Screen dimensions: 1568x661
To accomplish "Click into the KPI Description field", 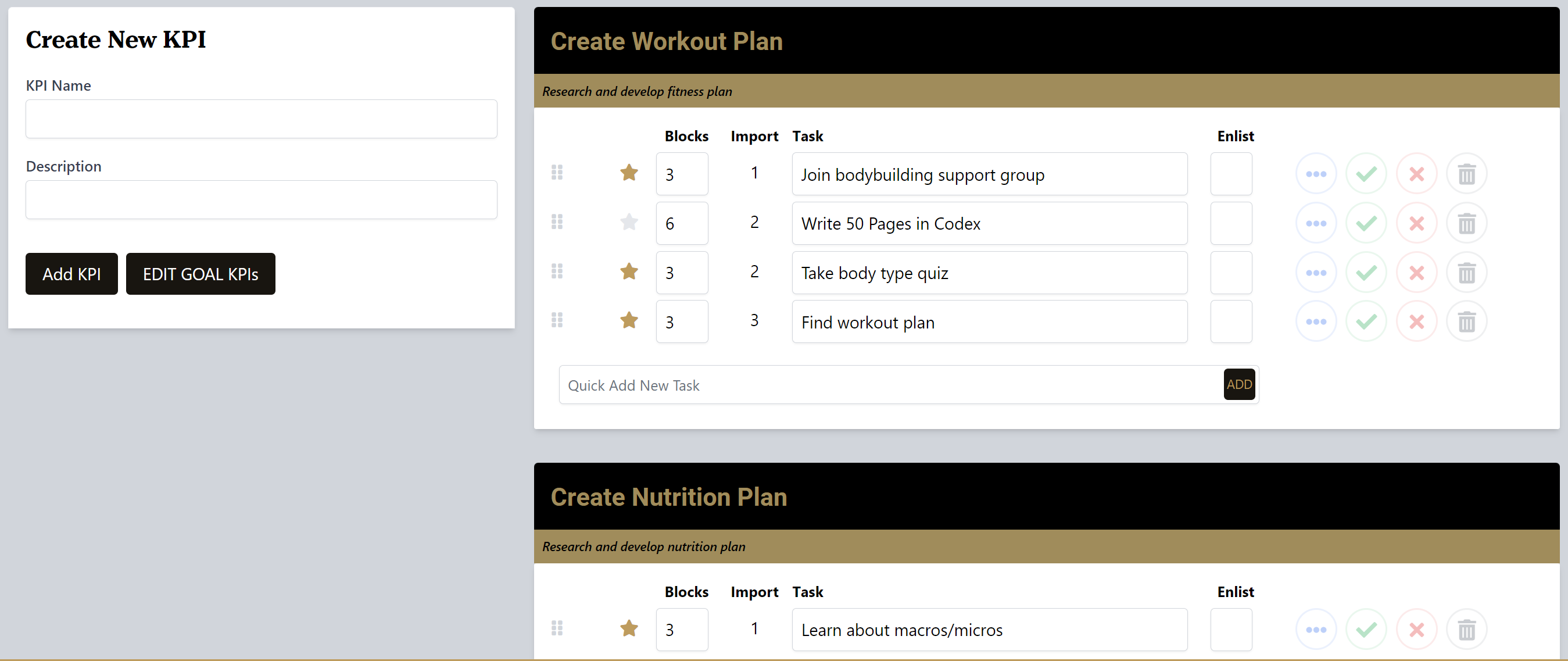I will pos(261,199).
